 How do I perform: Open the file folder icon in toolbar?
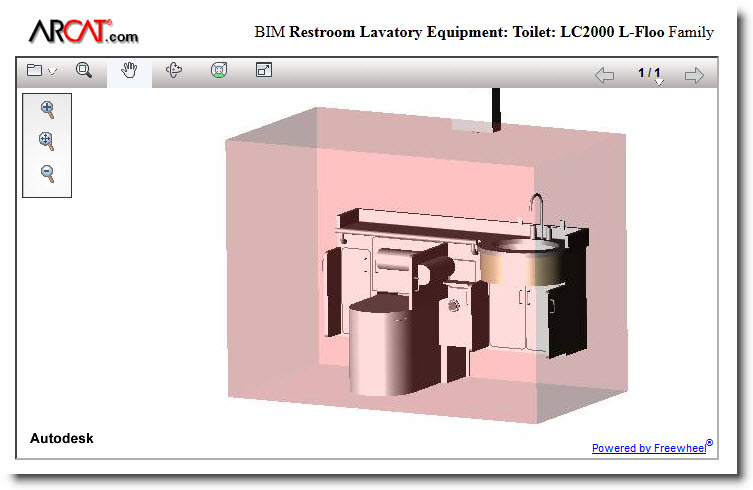pyautogui.click(x=34, y=70)
